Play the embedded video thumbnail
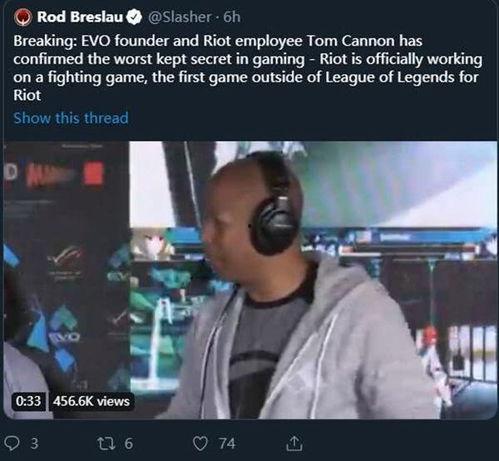This screenshot has width=499, height=461. coord(250,280)
